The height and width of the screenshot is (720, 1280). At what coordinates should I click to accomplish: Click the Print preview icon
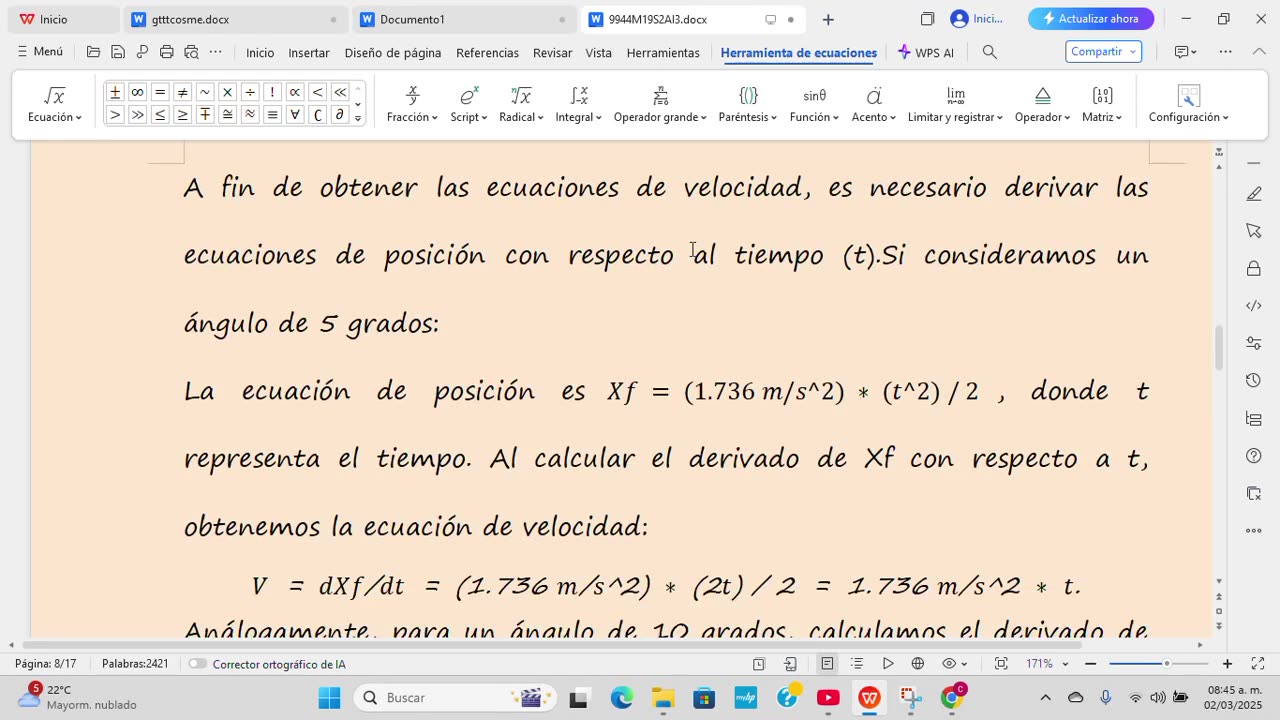point(191,52)
